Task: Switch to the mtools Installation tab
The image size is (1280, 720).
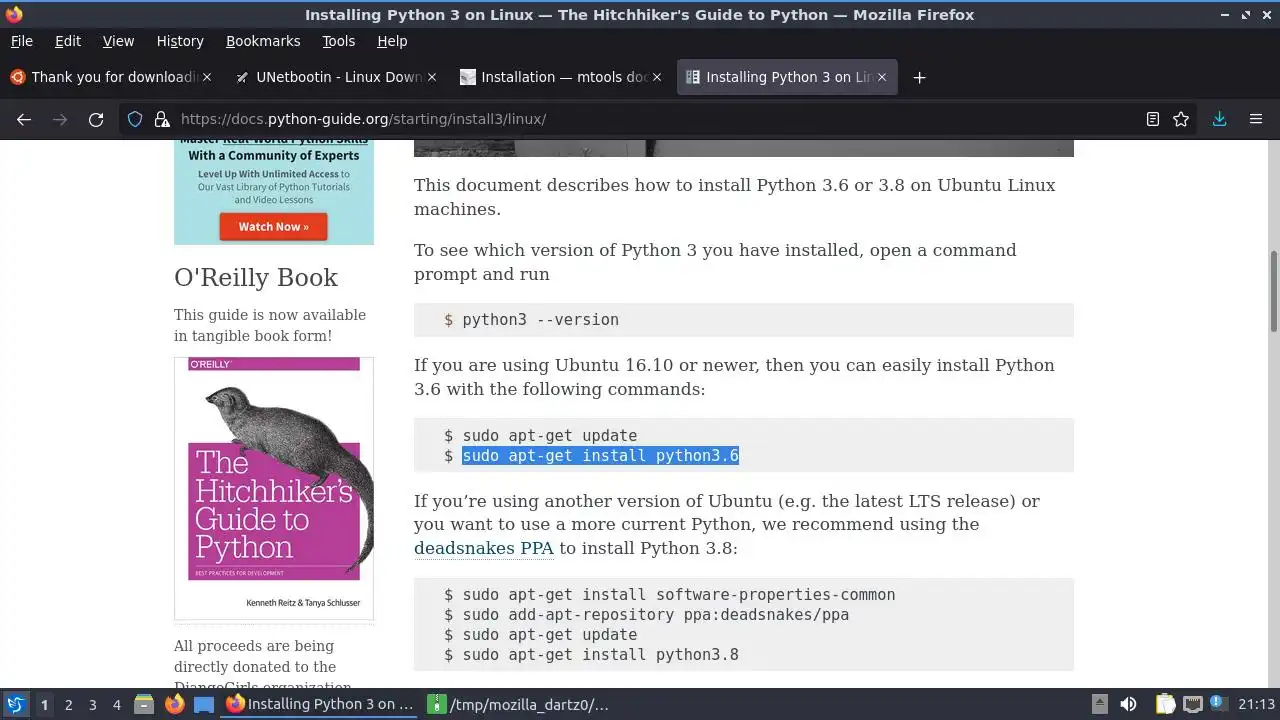Action: coord(560,77)
